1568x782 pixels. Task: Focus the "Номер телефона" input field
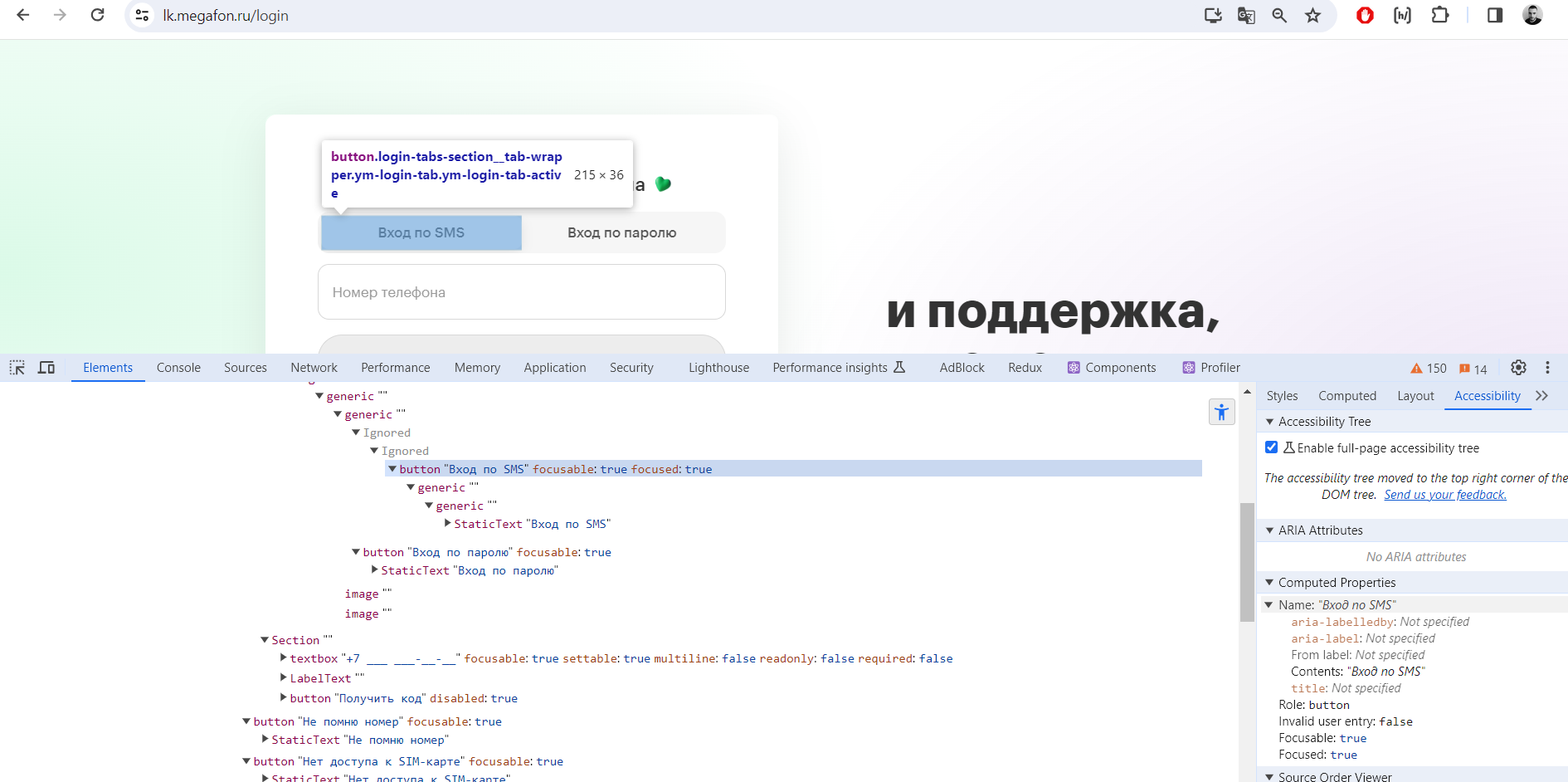522,292
